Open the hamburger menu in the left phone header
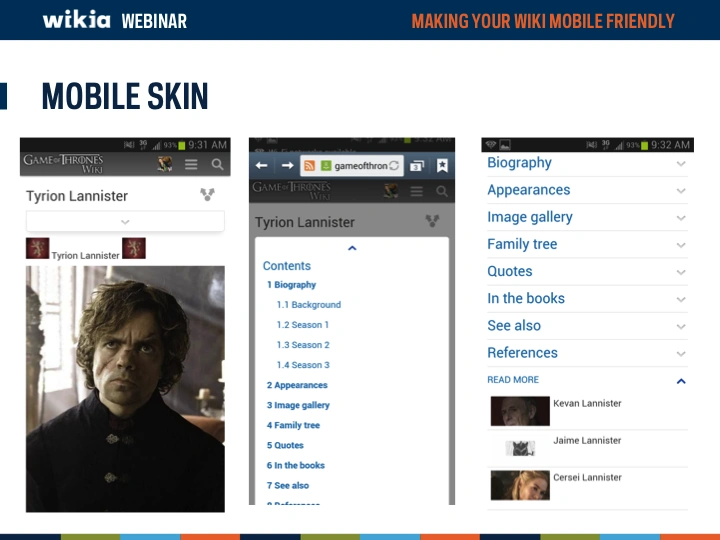 tap(191, 164)
